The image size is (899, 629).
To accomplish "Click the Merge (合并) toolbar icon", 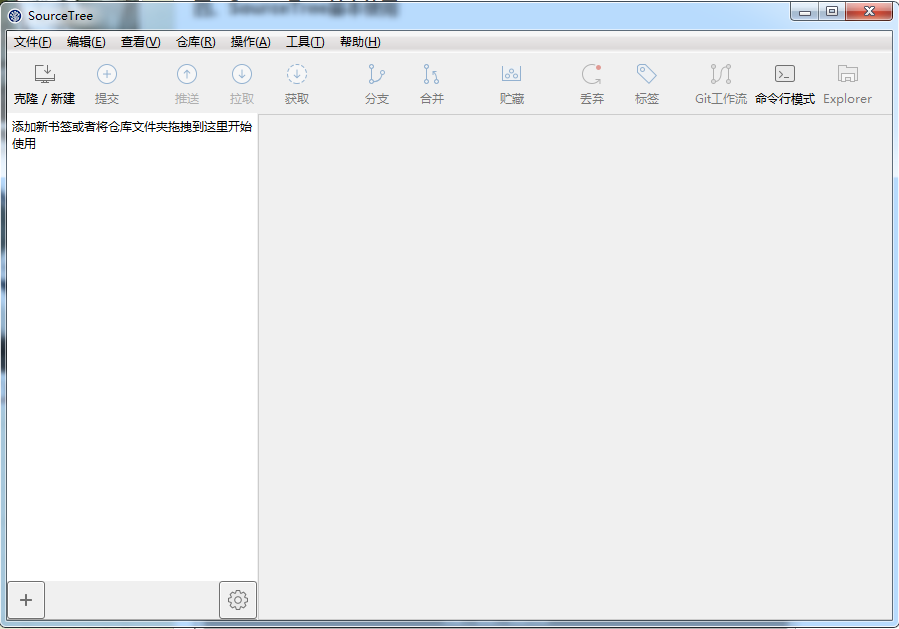I will click(x=432, y=75).
